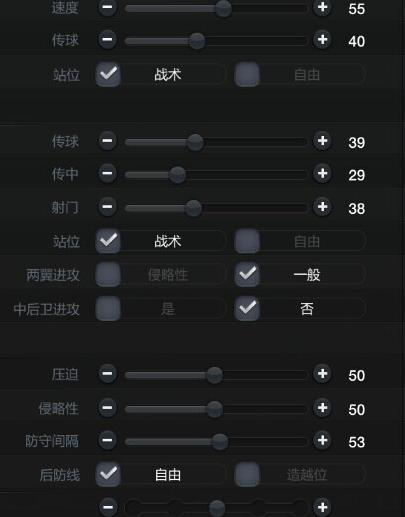The height and width of the screenshot is (517, 405).
Task: Click the 传中 slider knob at 29
Action: pyautogui.click(x=178, y=175)
